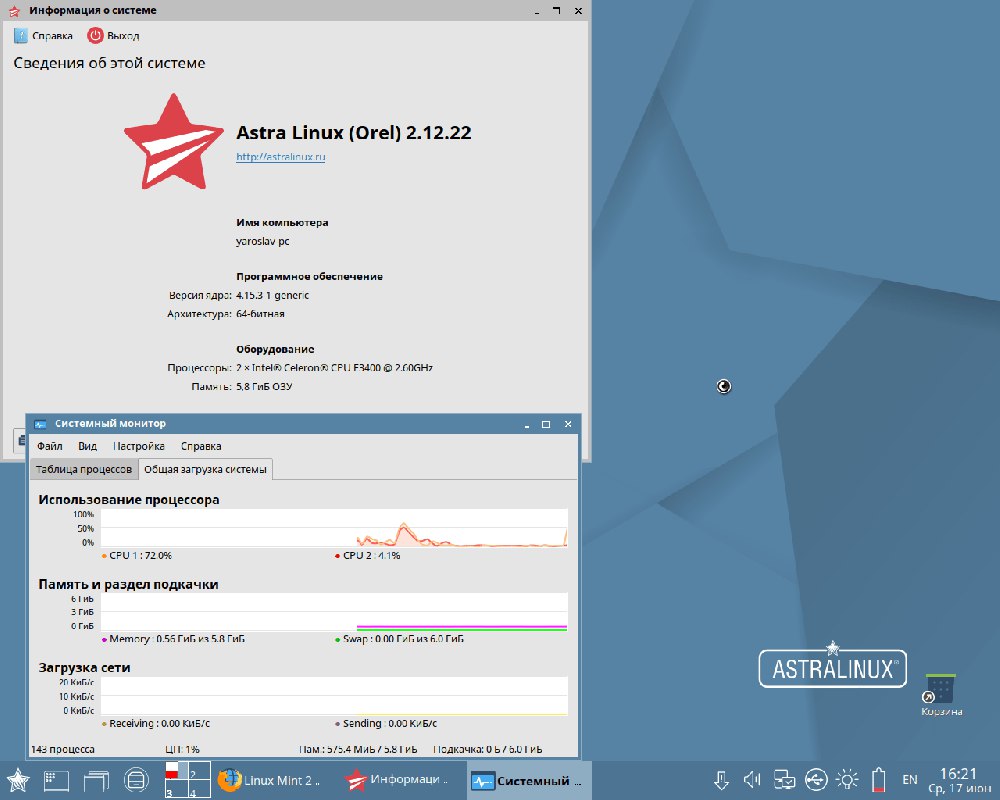Image resolution: width=1000 pixels, height=800 pixels.
Task: Click the Подкачка status bar entry
Action: point(487,750)
